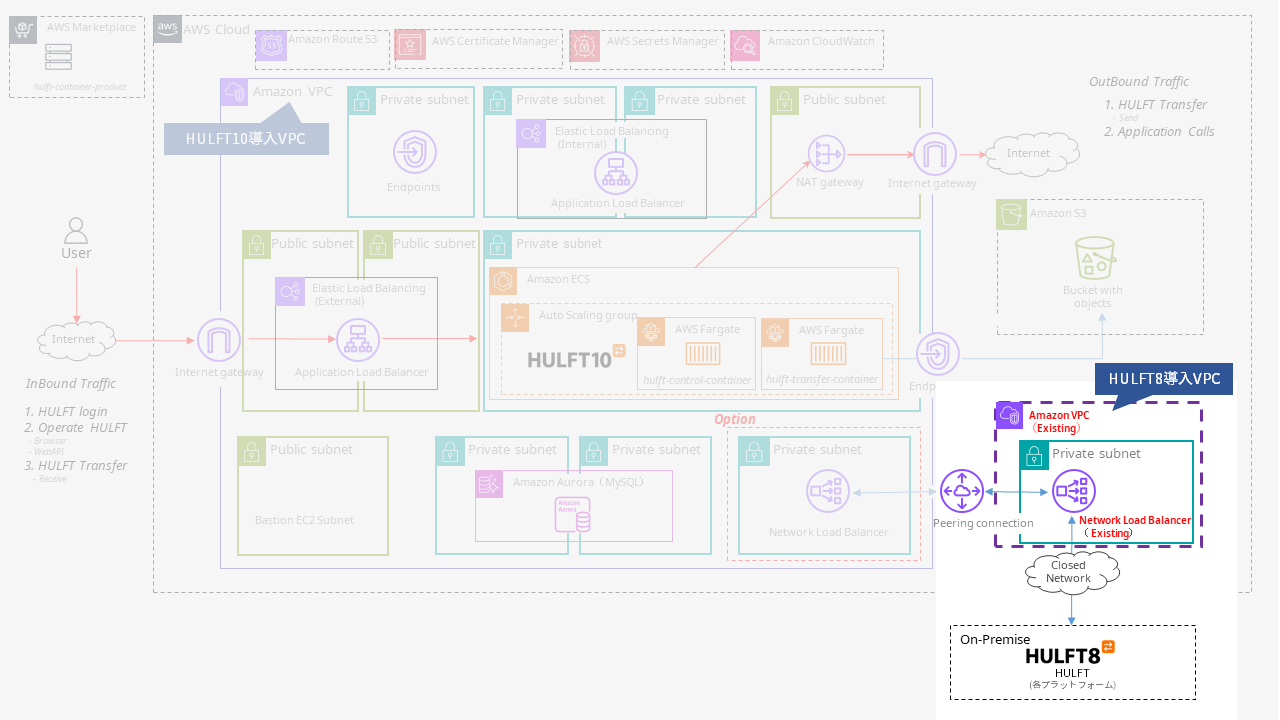Image resolution: width=1280 pixels, height=720 pixels.
Task: Click the Peering connection icon
Action: click(x=962, y=491)
